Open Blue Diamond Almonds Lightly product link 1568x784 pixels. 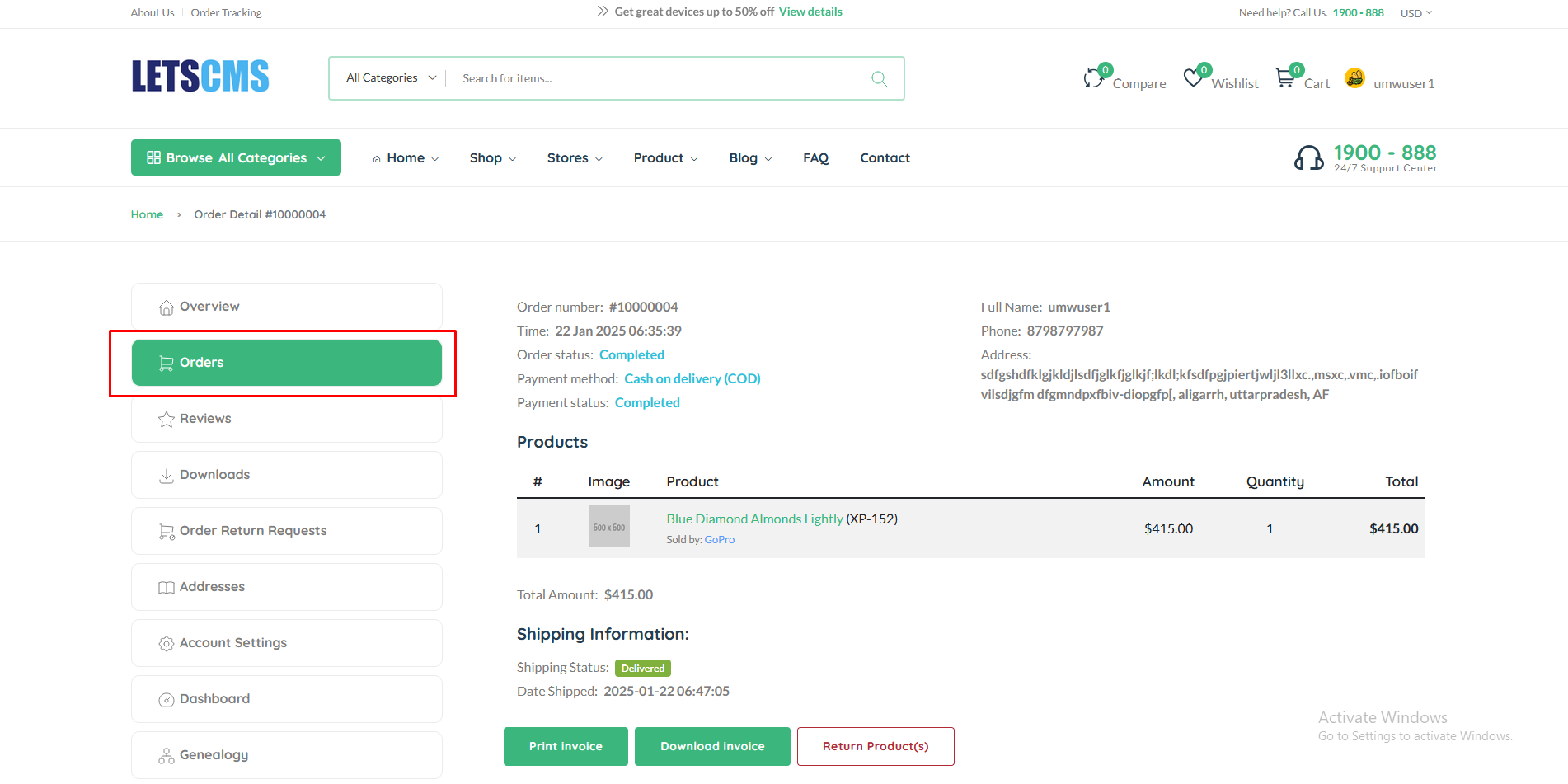754,519
